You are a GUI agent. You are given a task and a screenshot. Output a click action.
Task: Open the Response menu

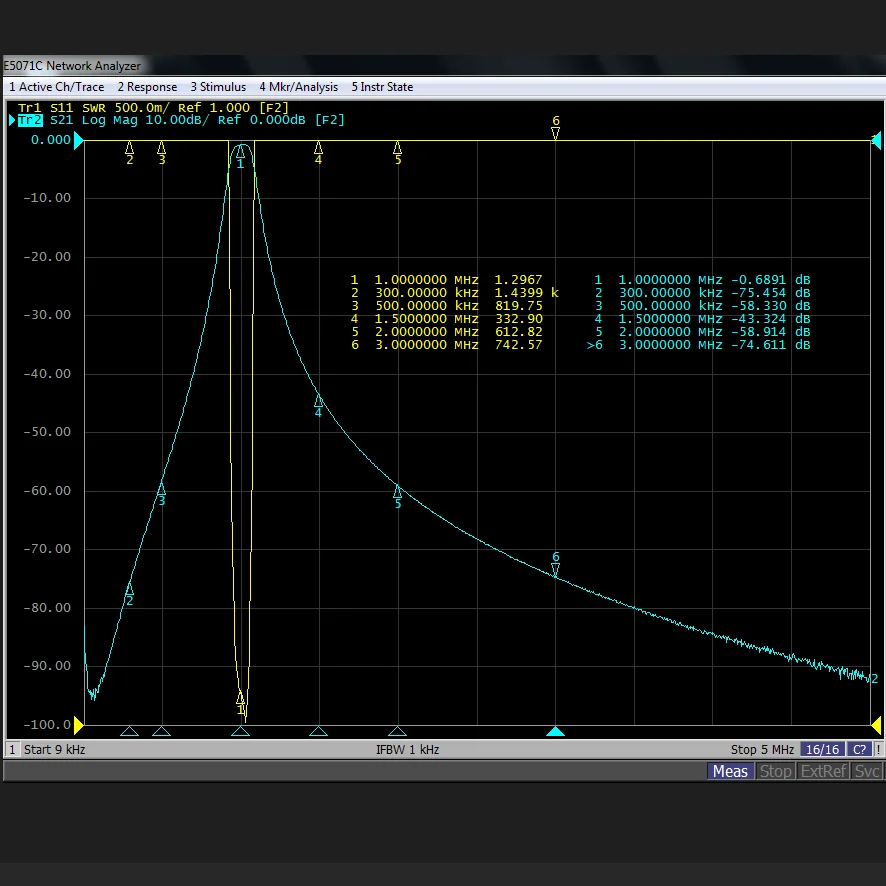coord(147,87)
